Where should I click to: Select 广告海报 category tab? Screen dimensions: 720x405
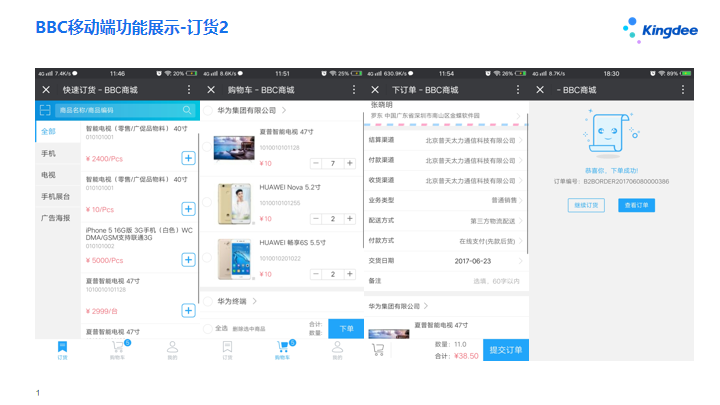[58, 218]
